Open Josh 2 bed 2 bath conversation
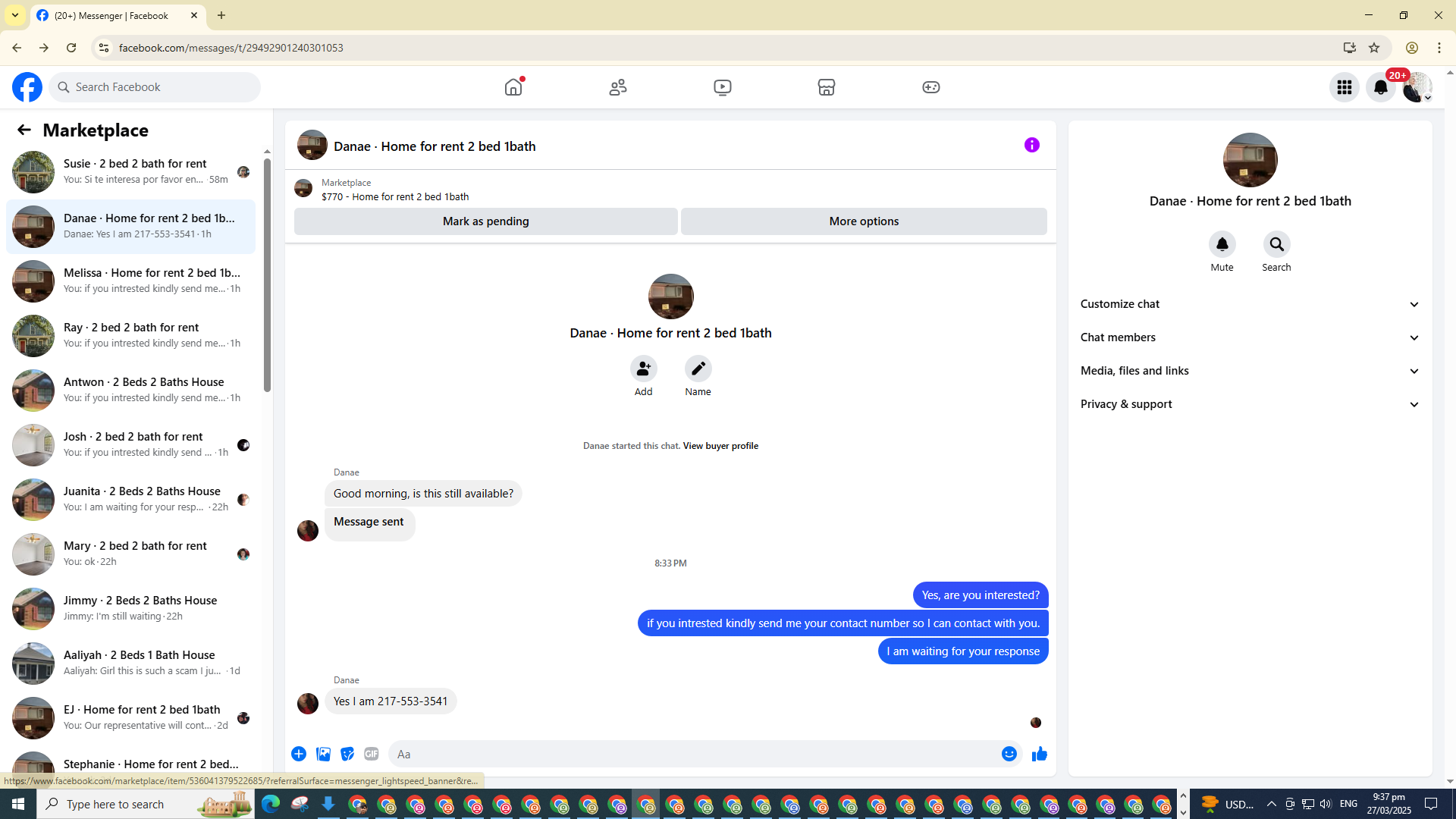This screenshot has height=819, width=1456. [x=130, y=445]
